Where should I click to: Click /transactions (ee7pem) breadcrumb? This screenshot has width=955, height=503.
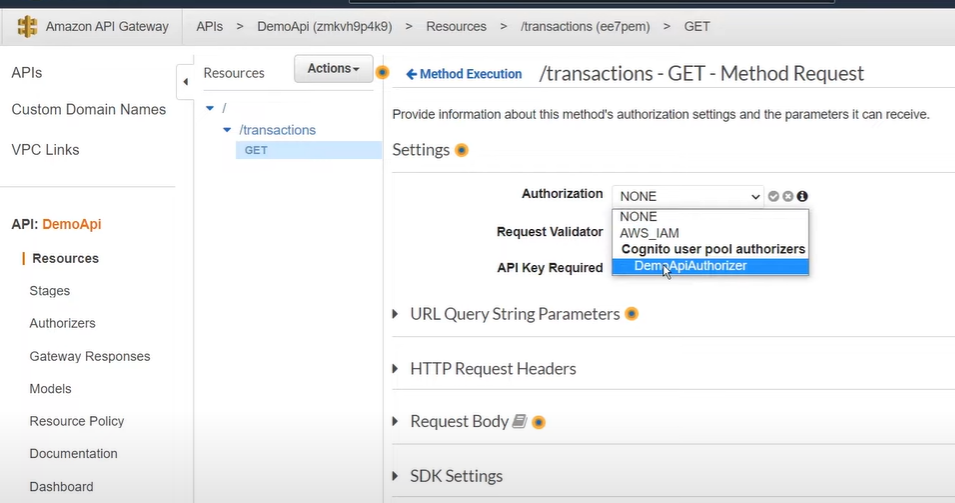pyautogui.click(x=585, y=27)
